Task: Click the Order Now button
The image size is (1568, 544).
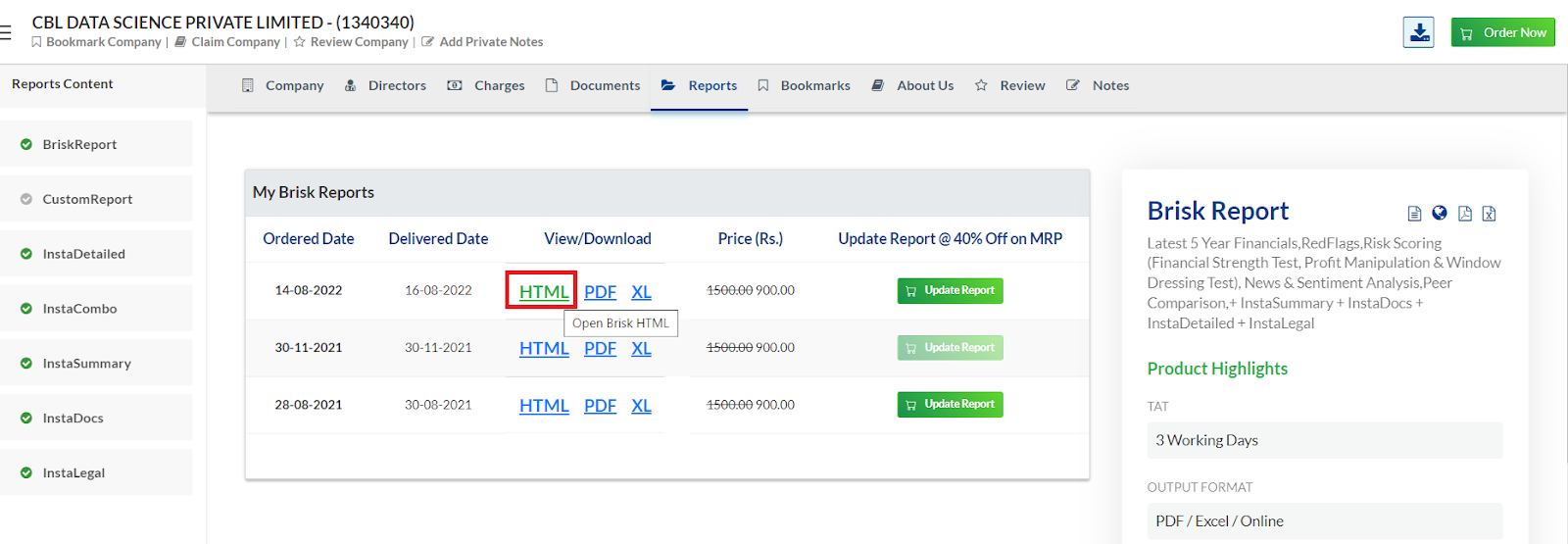Action: coord(1502,32)
